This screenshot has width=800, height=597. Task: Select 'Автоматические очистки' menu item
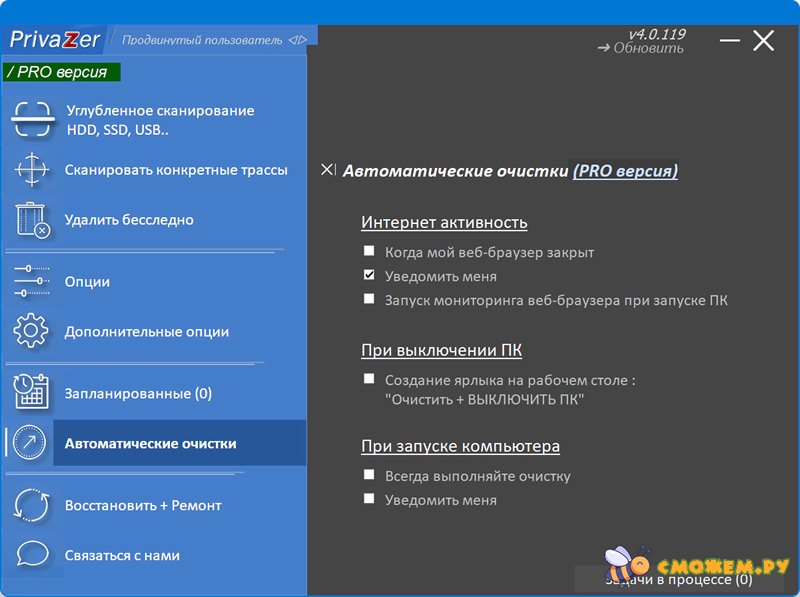151,443
